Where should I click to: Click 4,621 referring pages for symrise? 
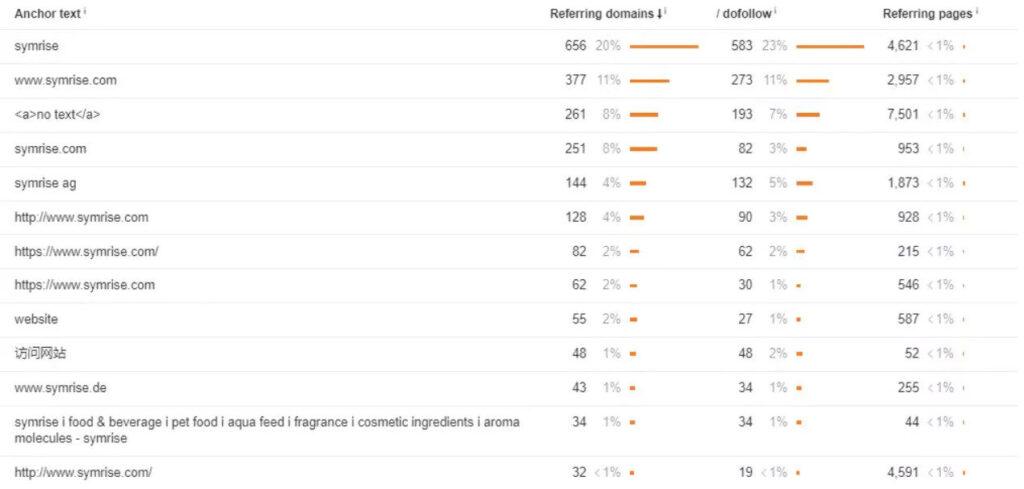[x=902, y=46]
